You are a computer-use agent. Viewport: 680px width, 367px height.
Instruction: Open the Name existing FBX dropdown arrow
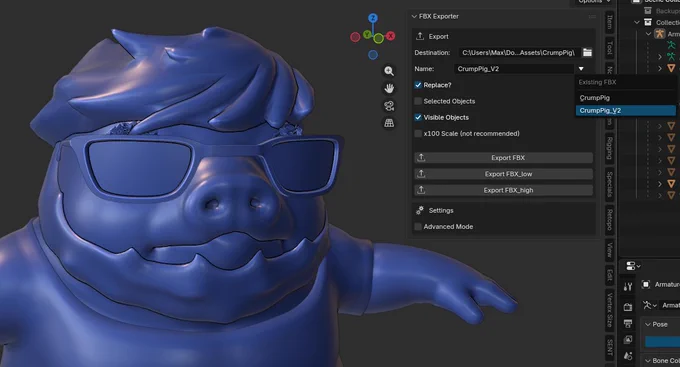(x=581, y=69)
